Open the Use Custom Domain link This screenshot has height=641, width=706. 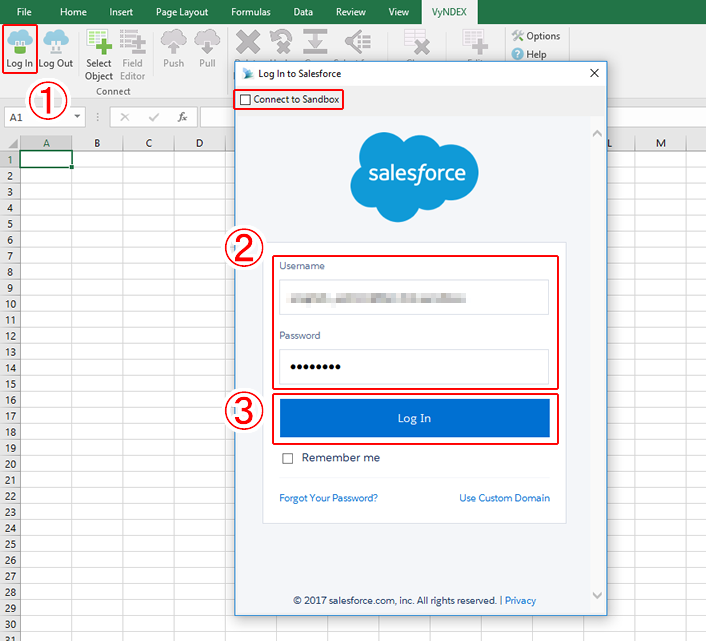click(x=504, y=498)
